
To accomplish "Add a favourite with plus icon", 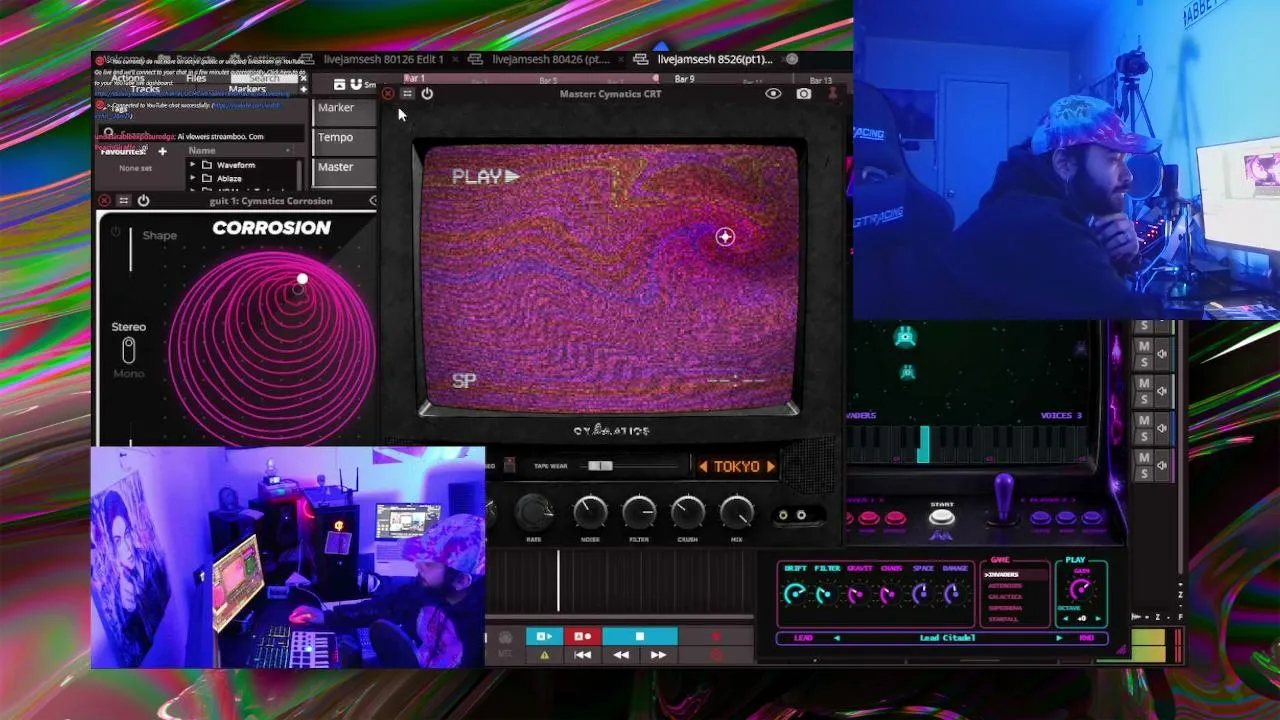I will pos(162,152).
